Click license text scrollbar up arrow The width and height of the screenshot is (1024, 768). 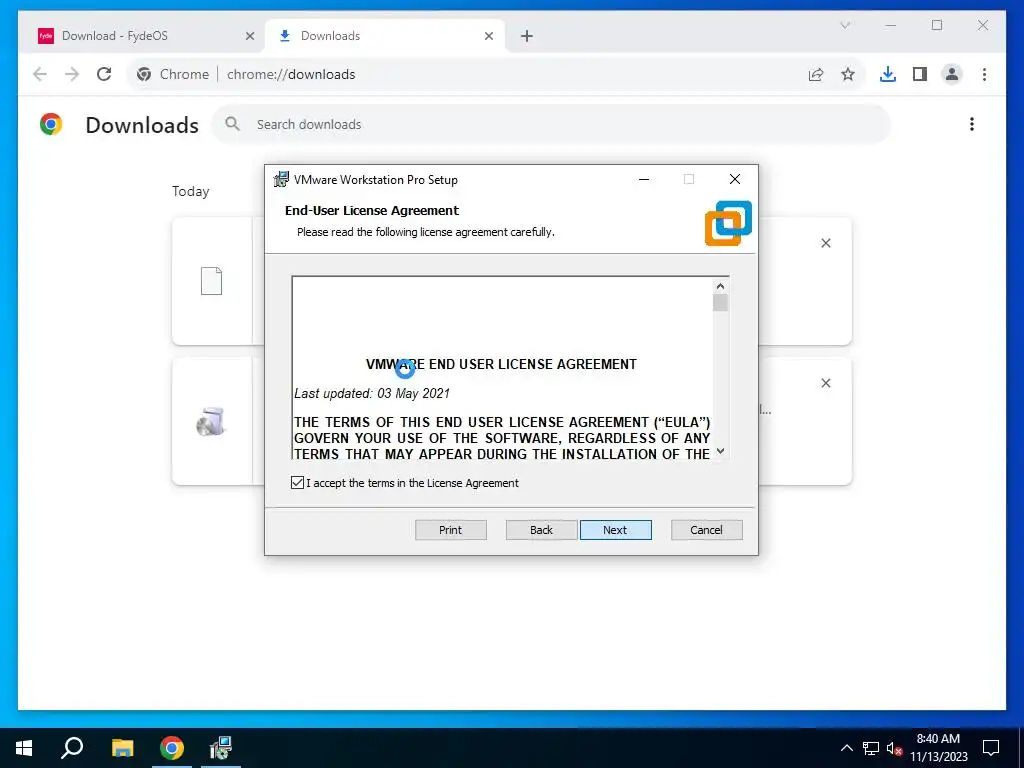pos(720,286)
